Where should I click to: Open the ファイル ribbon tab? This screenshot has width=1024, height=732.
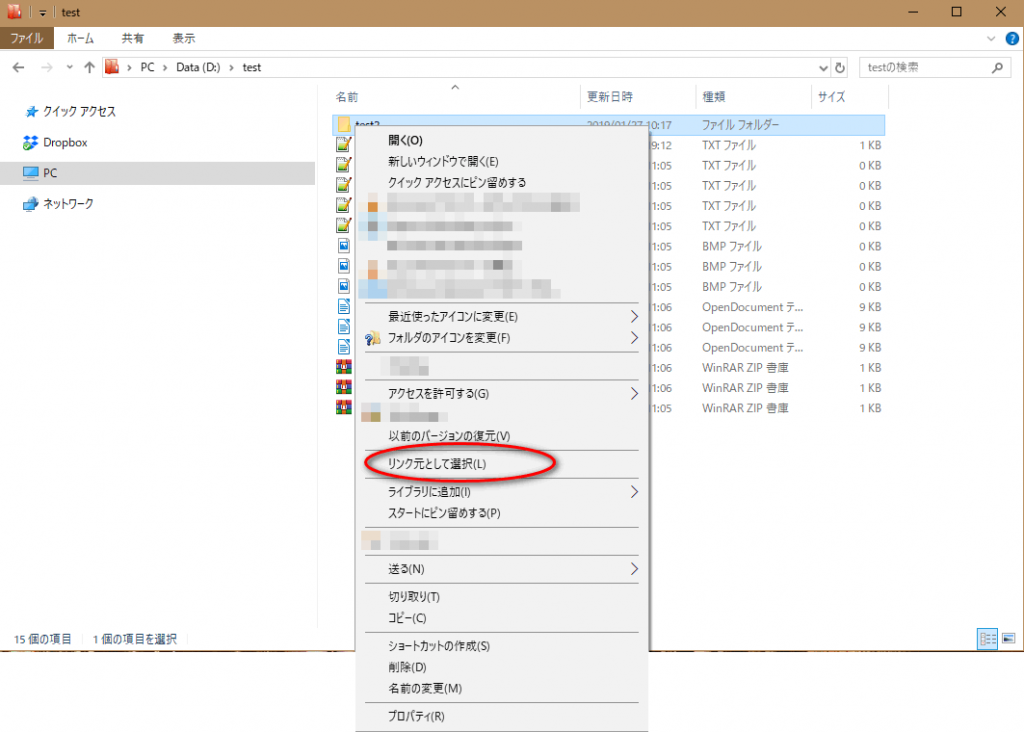27,38
